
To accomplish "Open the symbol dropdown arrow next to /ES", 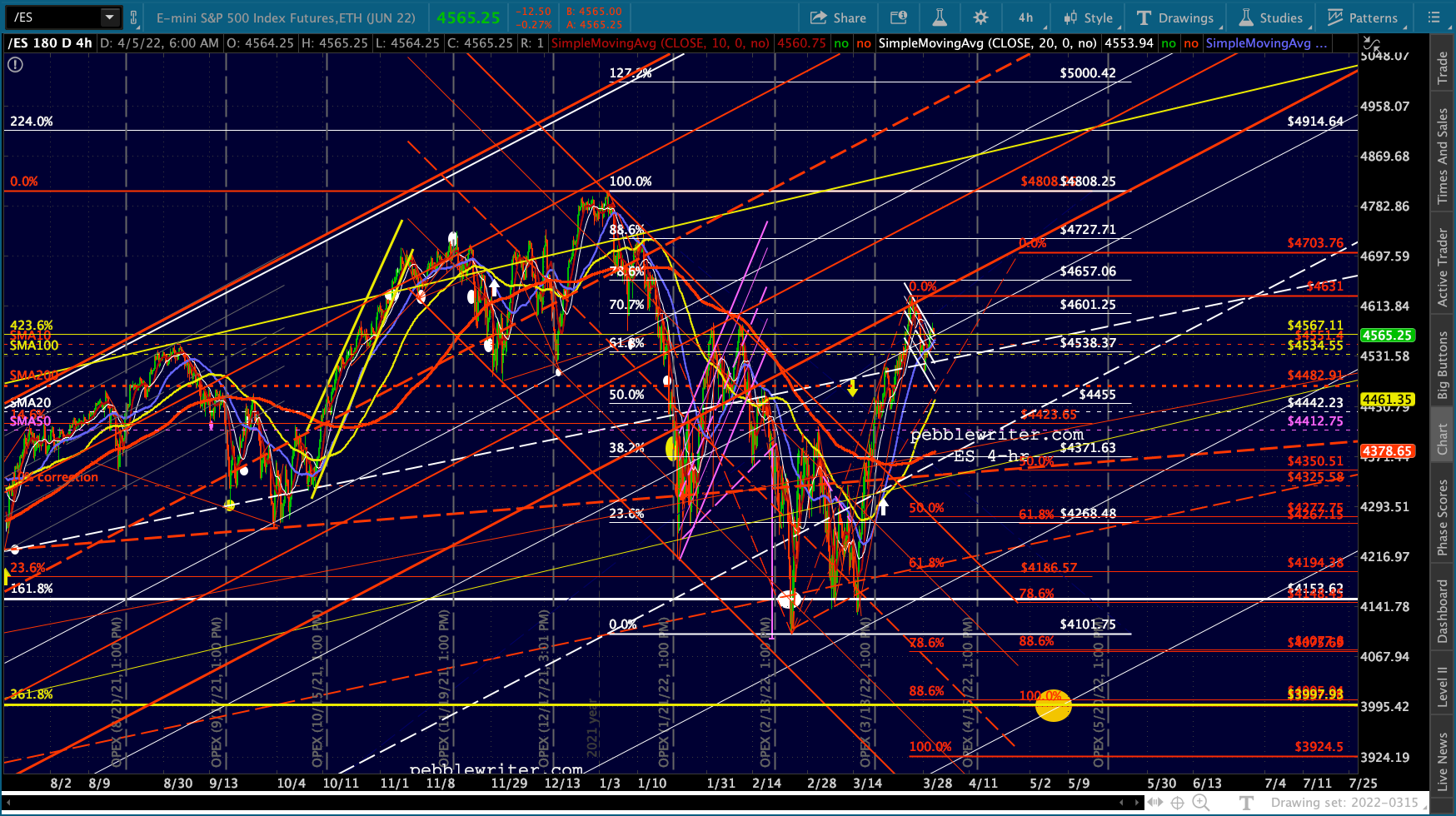I will (110, 17).
